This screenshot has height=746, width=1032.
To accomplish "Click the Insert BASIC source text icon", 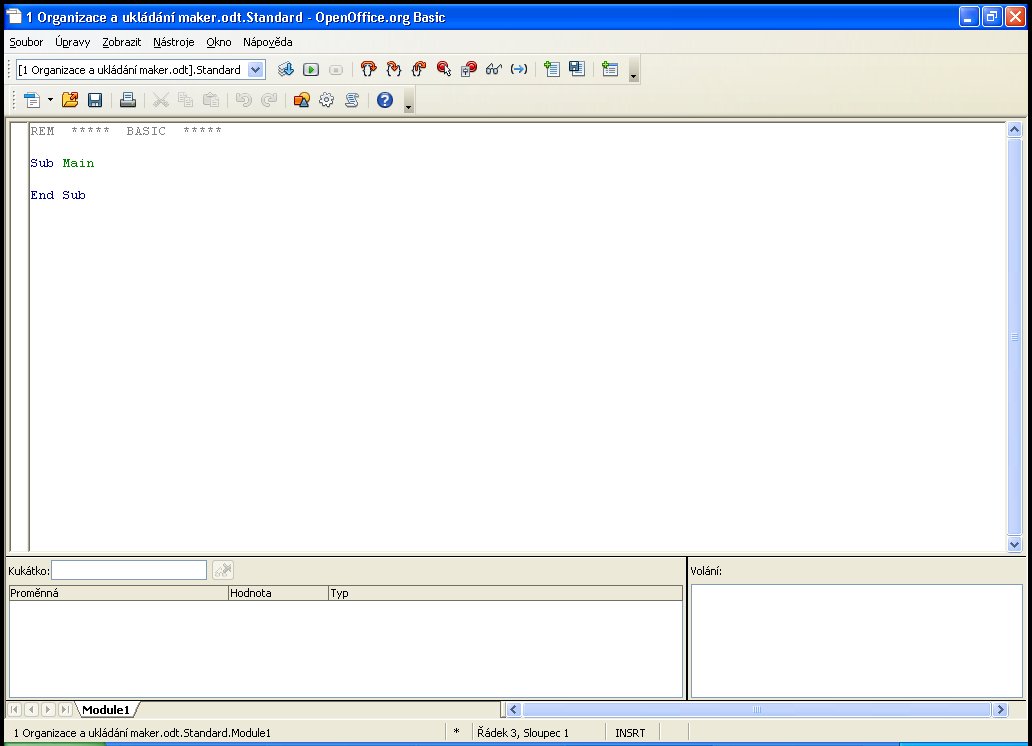I will [x=552, y=69].
